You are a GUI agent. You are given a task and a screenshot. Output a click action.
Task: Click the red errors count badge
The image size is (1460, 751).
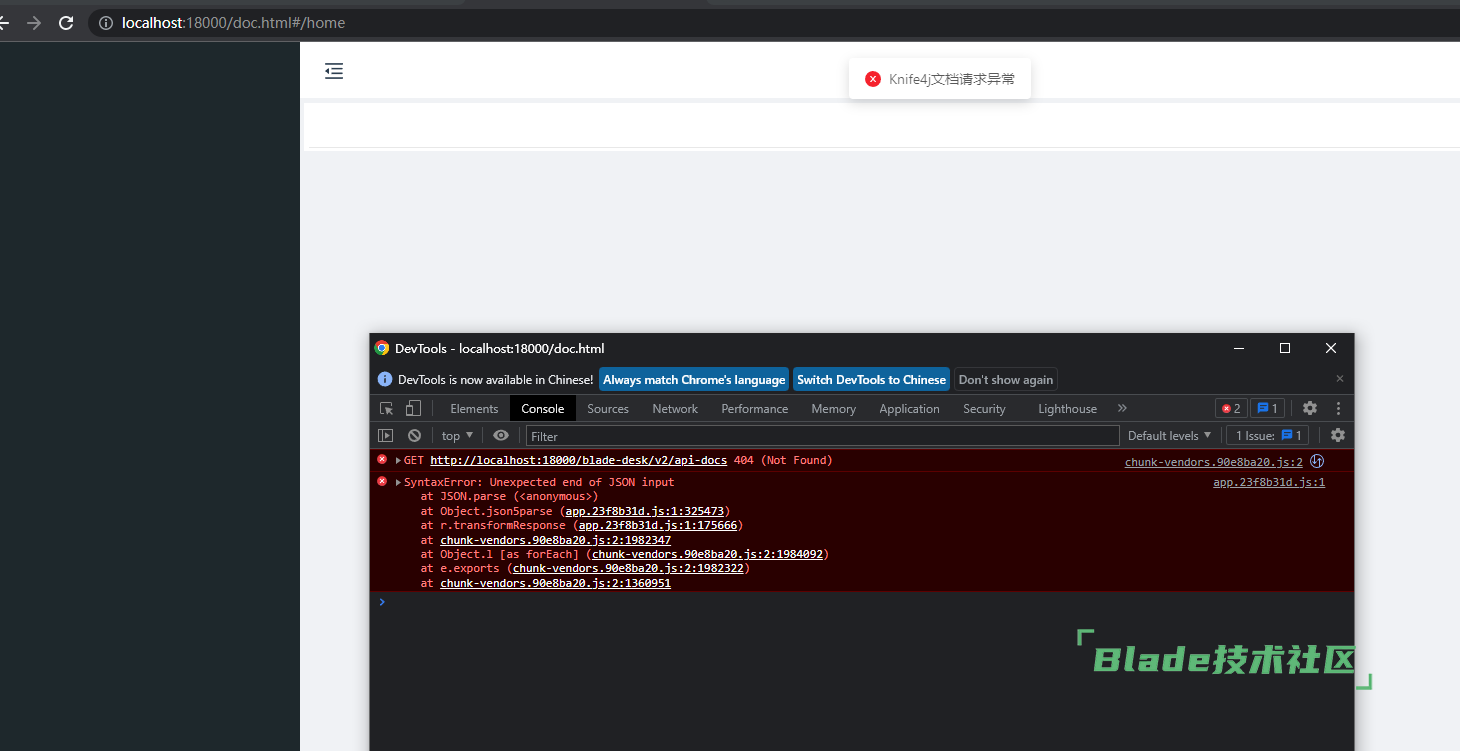tap(1231, 408)
